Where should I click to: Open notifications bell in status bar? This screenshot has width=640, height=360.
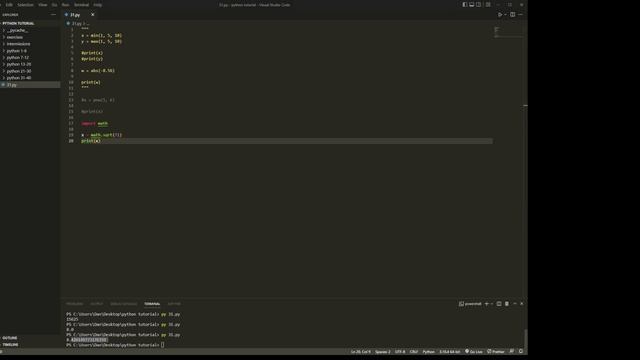[521, 351]
